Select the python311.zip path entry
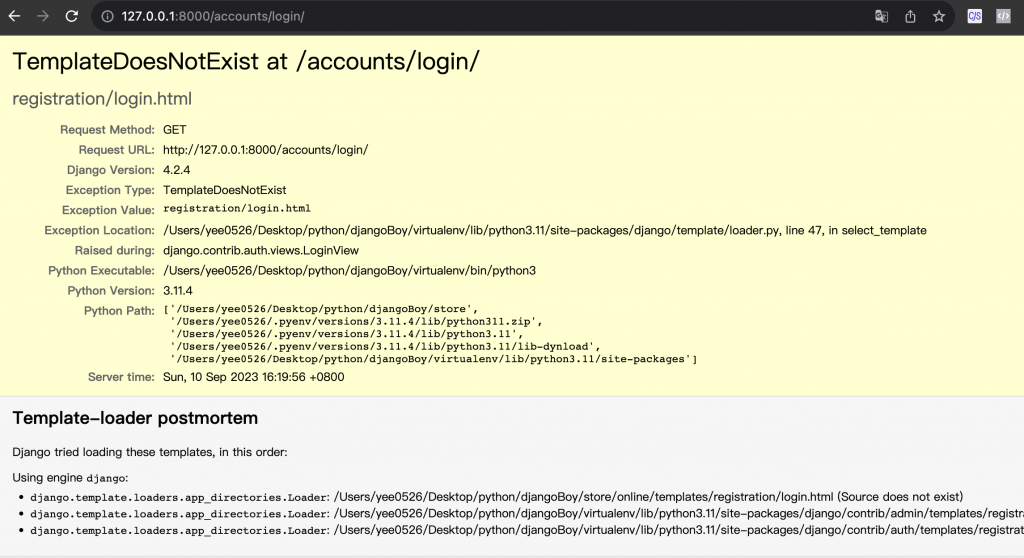This screenshot has height=558, width=1024. tap(357, 321)
